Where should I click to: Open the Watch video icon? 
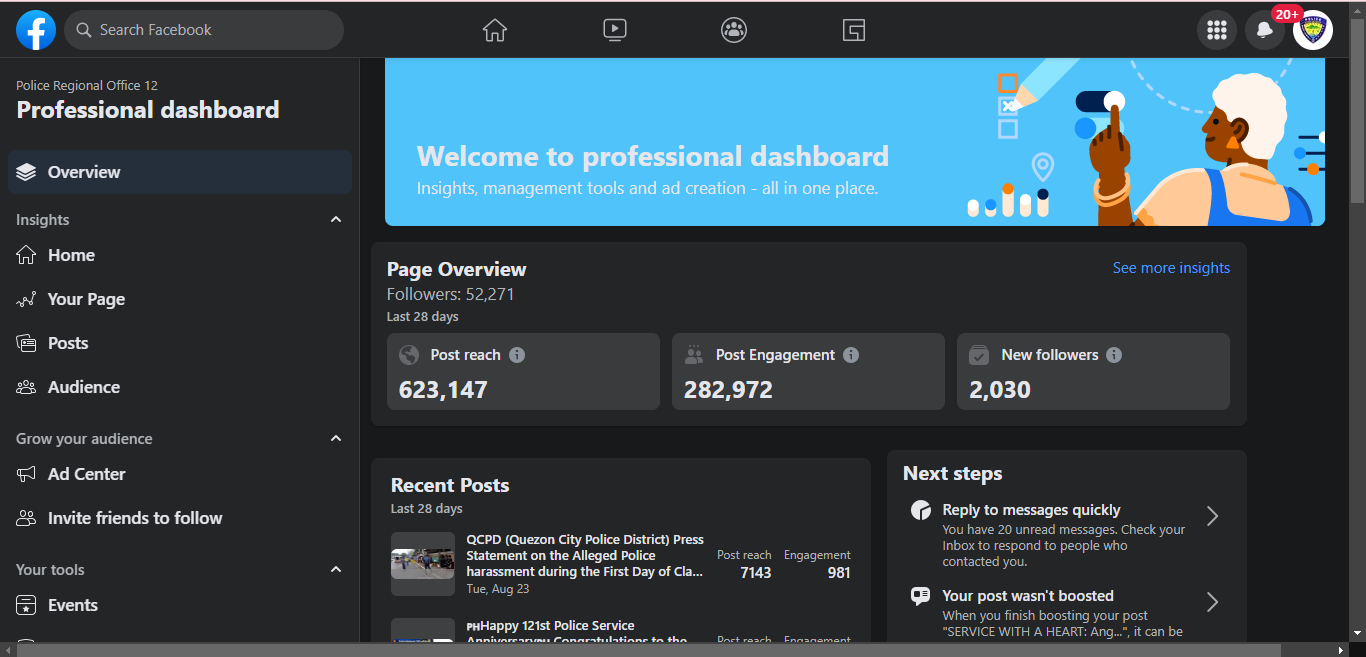coord(615,30)
